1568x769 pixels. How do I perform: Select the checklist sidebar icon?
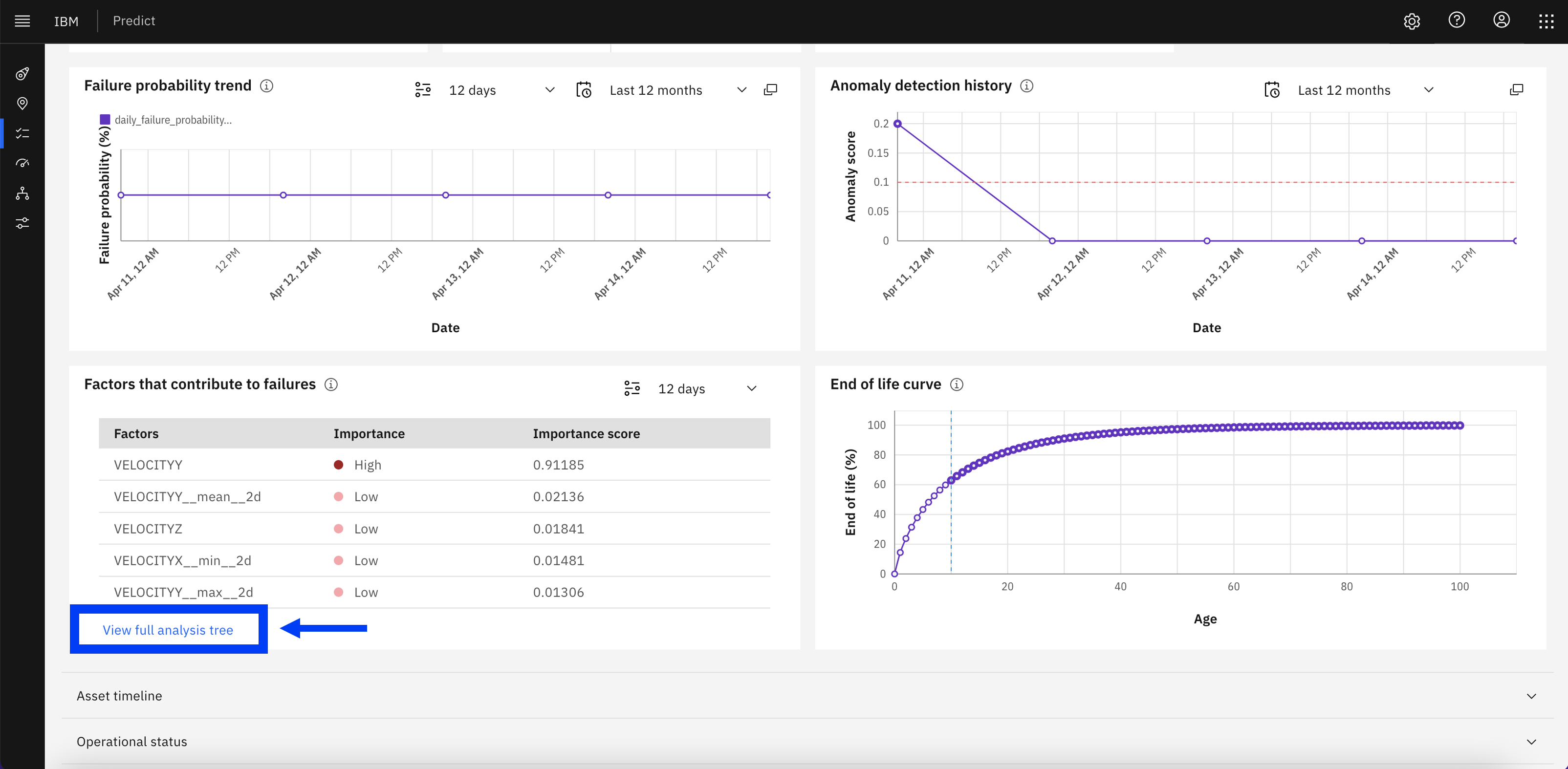pyautogui.click(x=22, y=133)
